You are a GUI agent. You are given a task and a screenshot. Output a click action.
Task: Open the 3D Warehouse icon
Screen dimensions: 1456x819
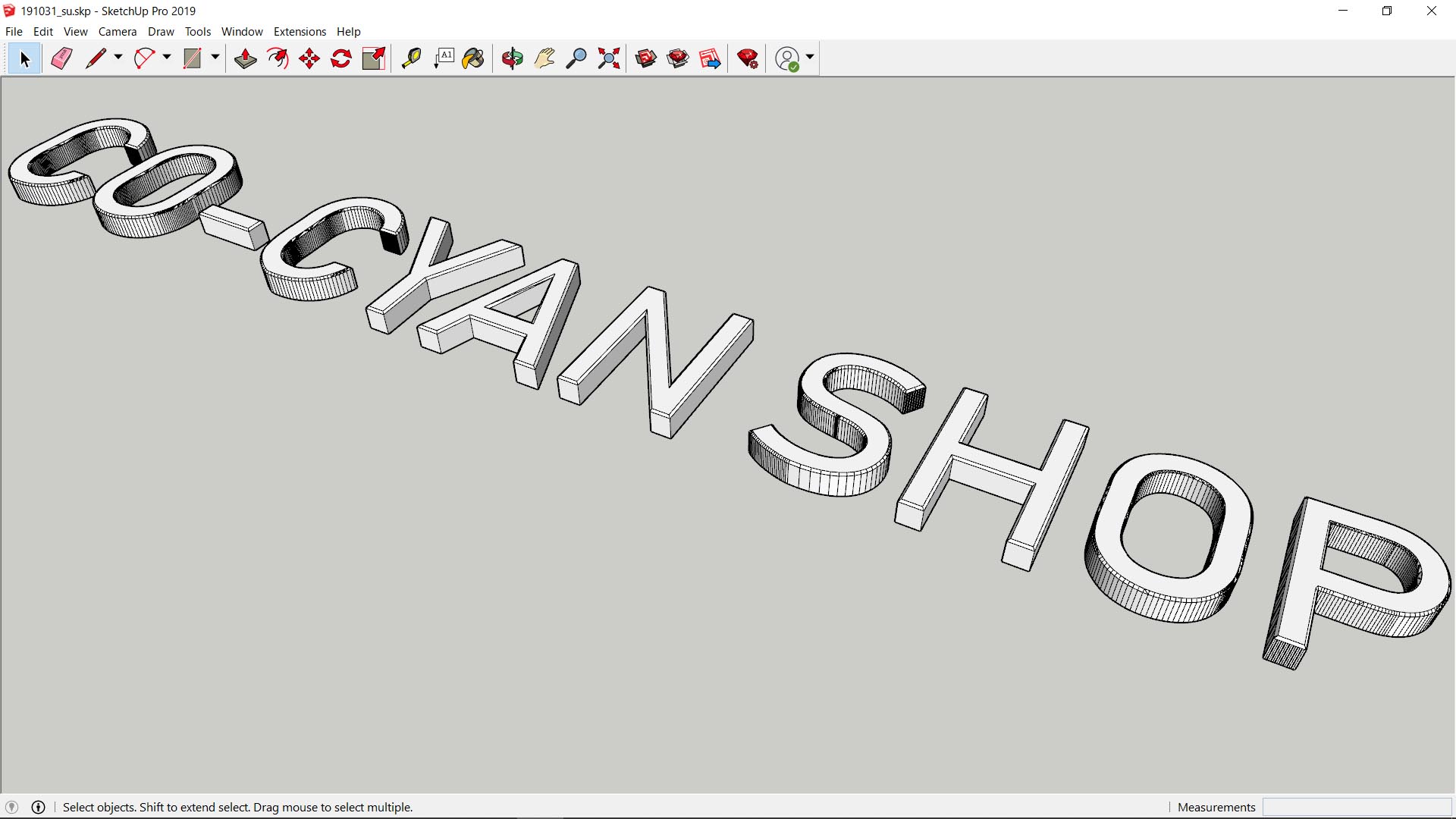point(646,59)
